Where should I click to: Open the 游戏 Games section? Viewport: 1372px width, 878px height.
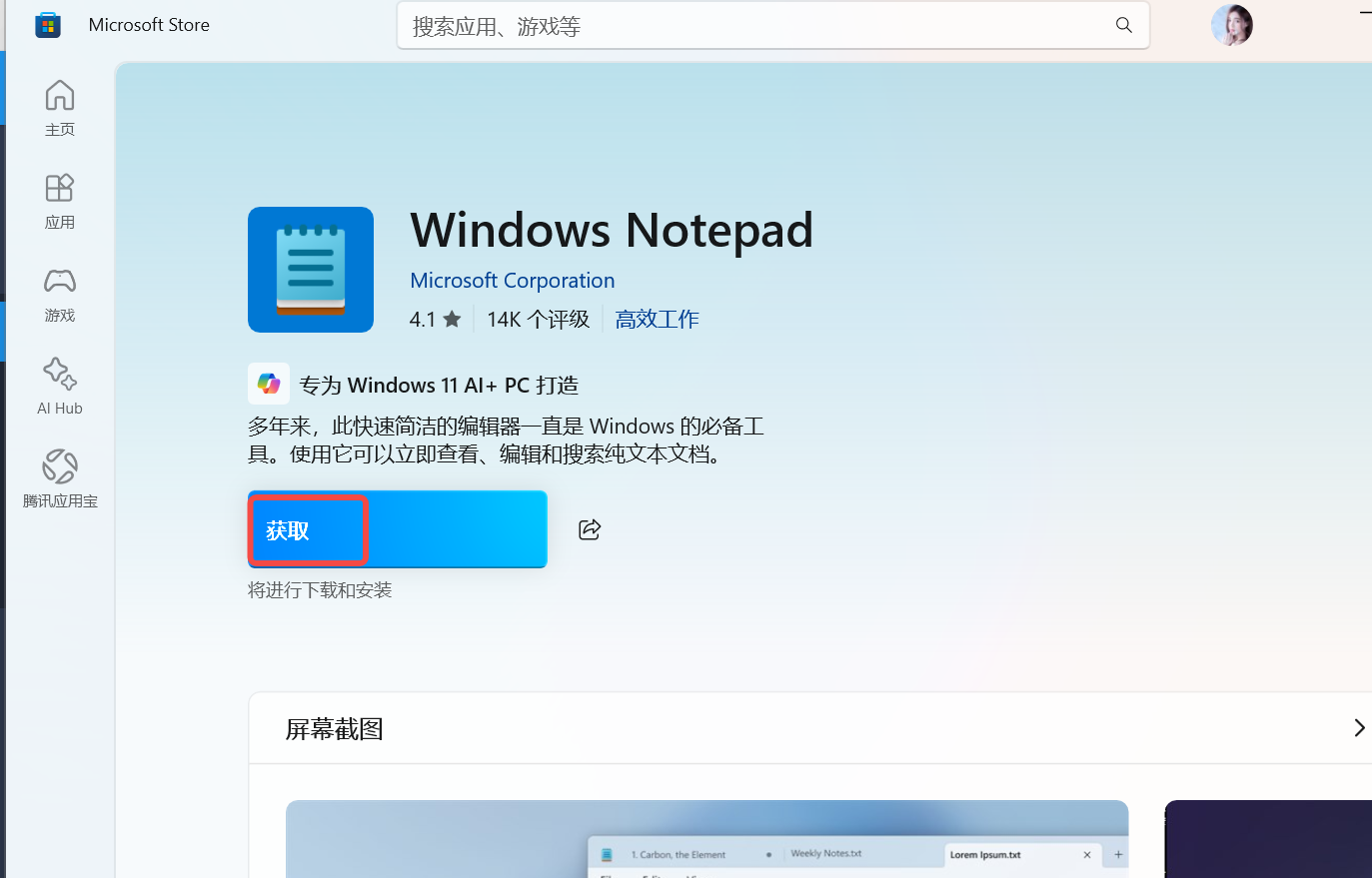[60, 293]
